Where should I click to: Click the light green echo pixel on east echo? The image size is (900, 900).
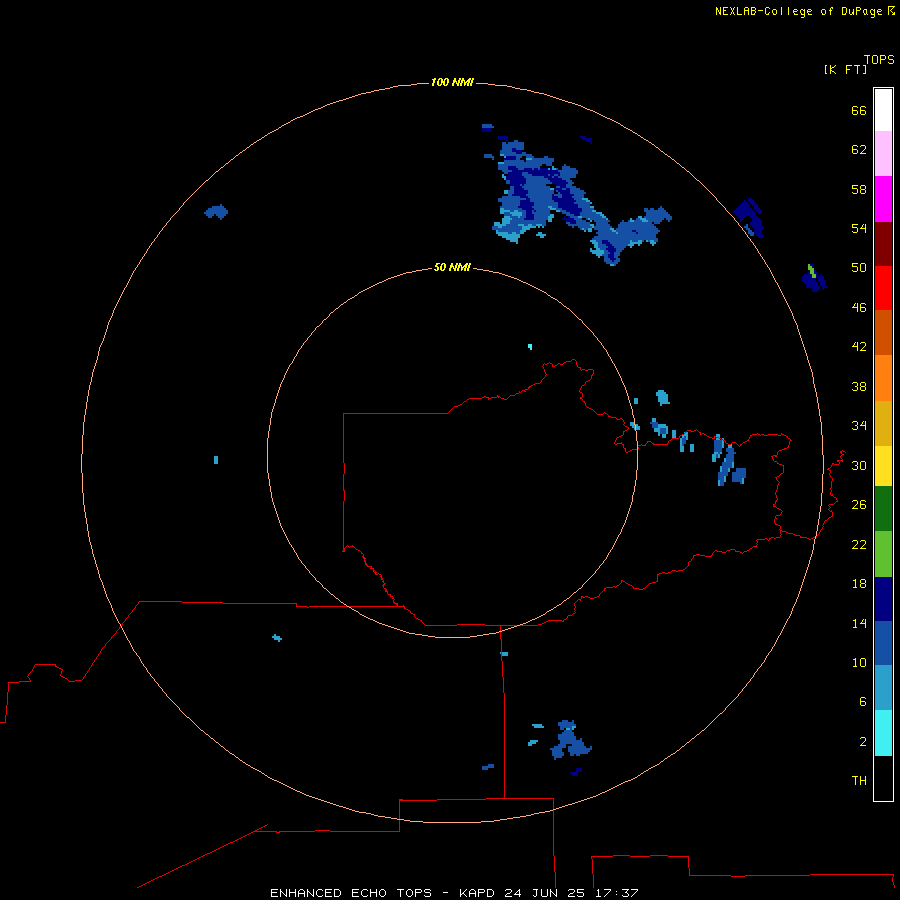click(811, 270)
